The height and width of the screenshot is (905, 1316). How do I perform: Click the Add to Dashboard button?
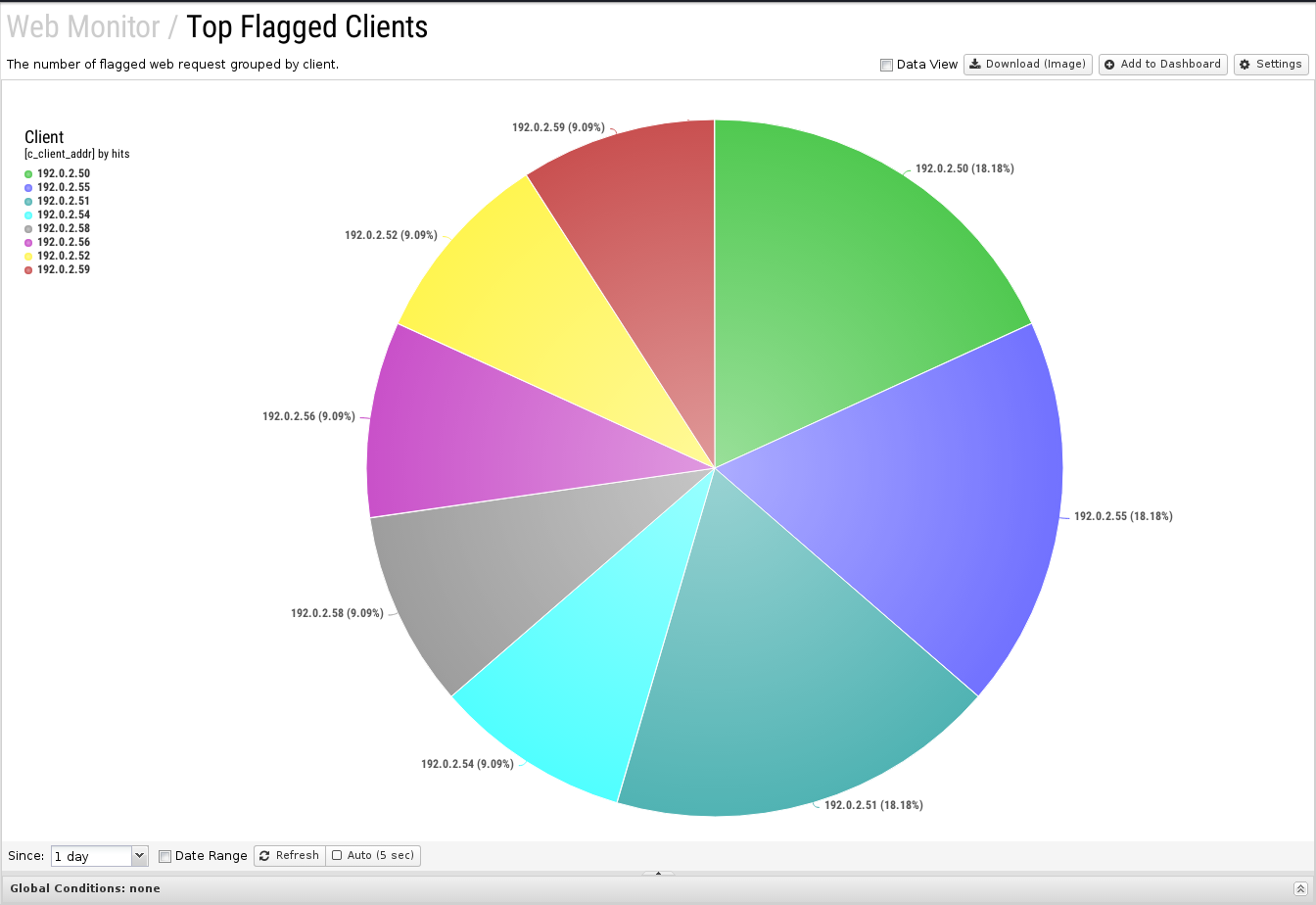(x=1162, y=65)
